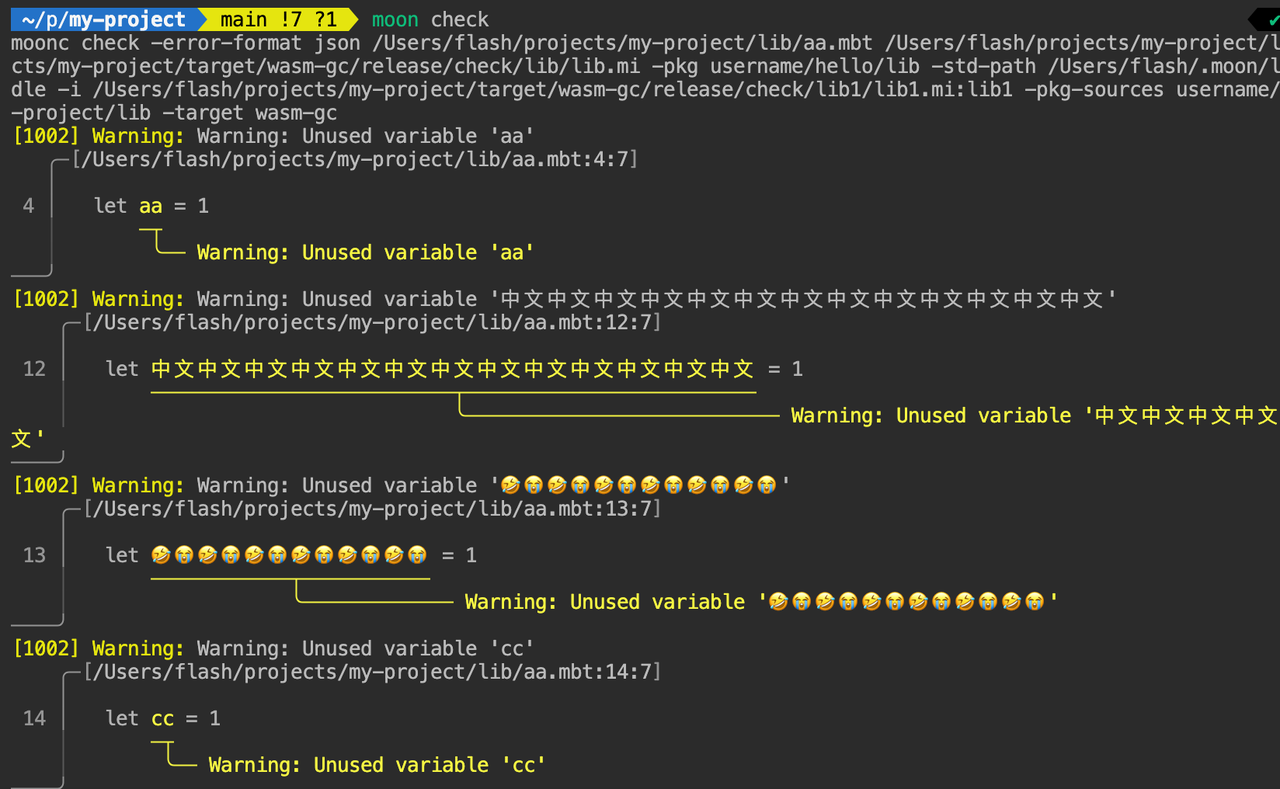Click the emoji string in the line 13 warning annotation
The image size is (1280, 789).
906,602
